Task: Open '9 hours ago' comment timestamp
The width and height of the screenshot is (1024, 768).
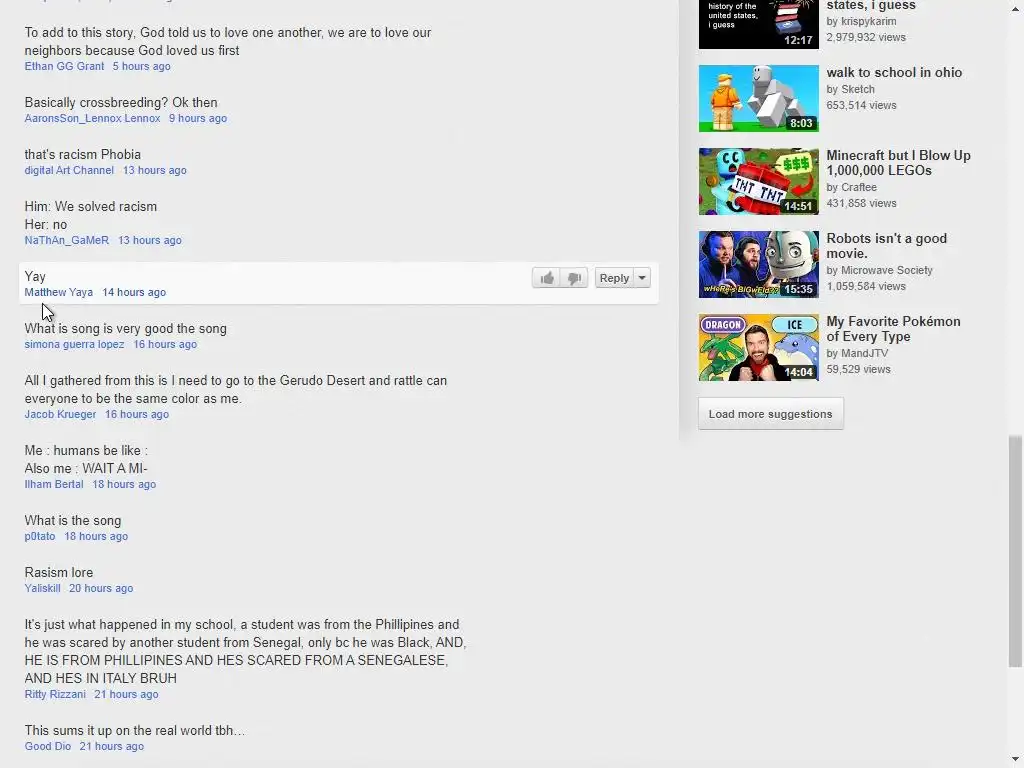Action: (x=198, y=118)
